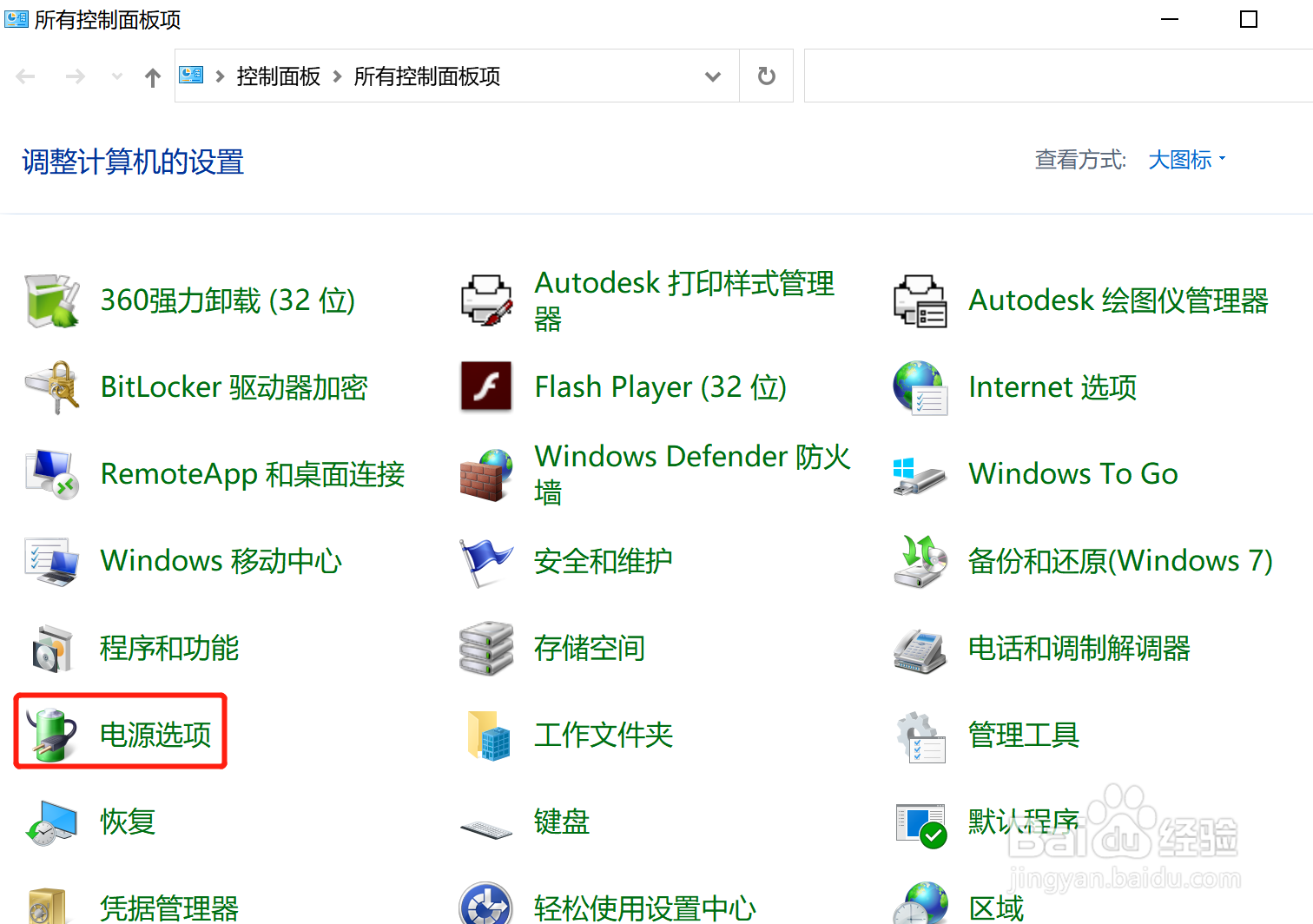Screen dimensions: 1313x924
Task: Select 控制面板 in address breadcrumb
Action: click(x=278, y=76)
